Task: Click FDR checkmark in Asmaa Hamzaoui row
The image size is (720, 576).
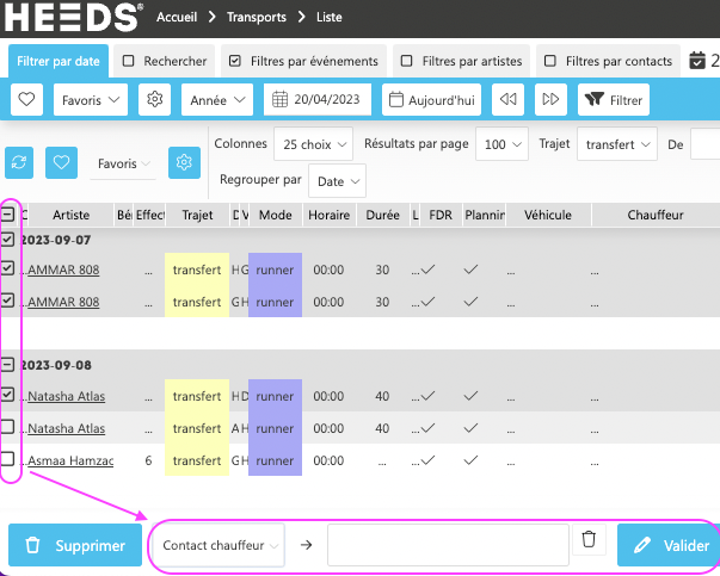Action: (x=428, y=460)
